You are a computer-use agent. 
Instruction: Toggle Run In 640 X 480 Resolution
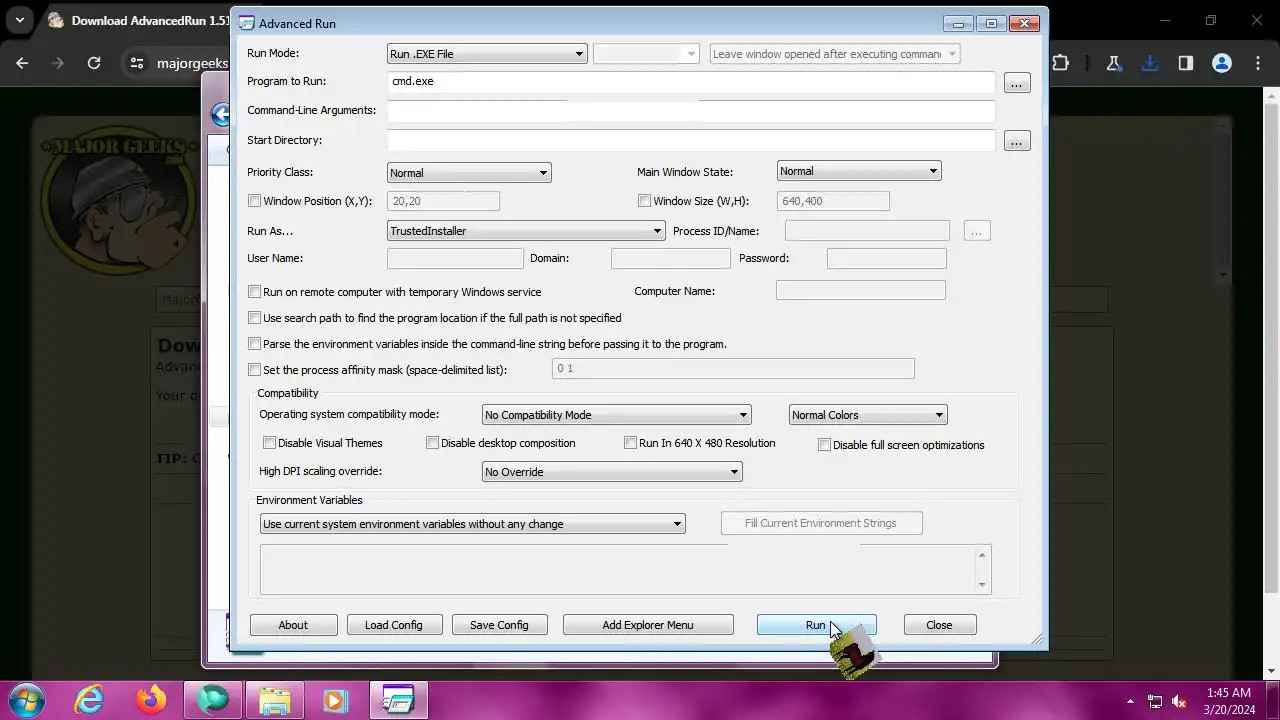coord(630,443)
